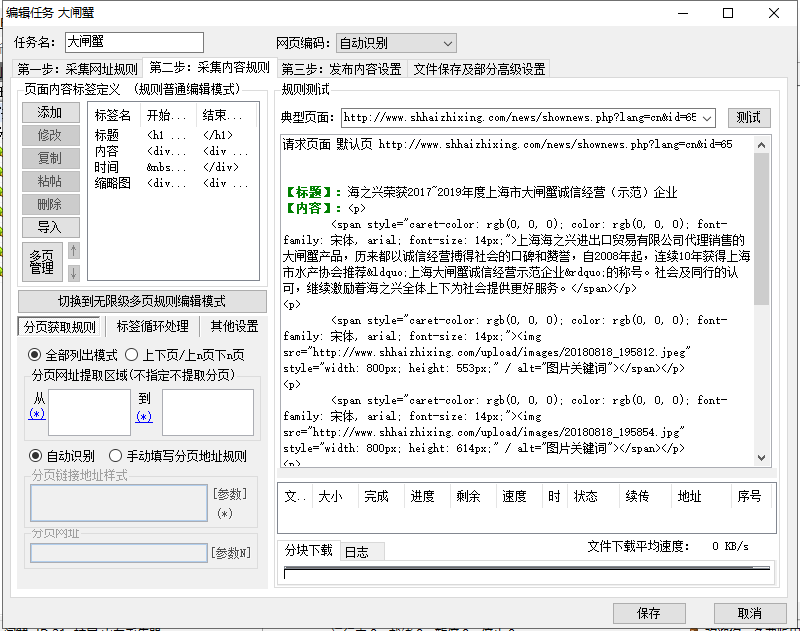
Task: Switch to the 标签循环处理 tab
Action: (153, 326)
